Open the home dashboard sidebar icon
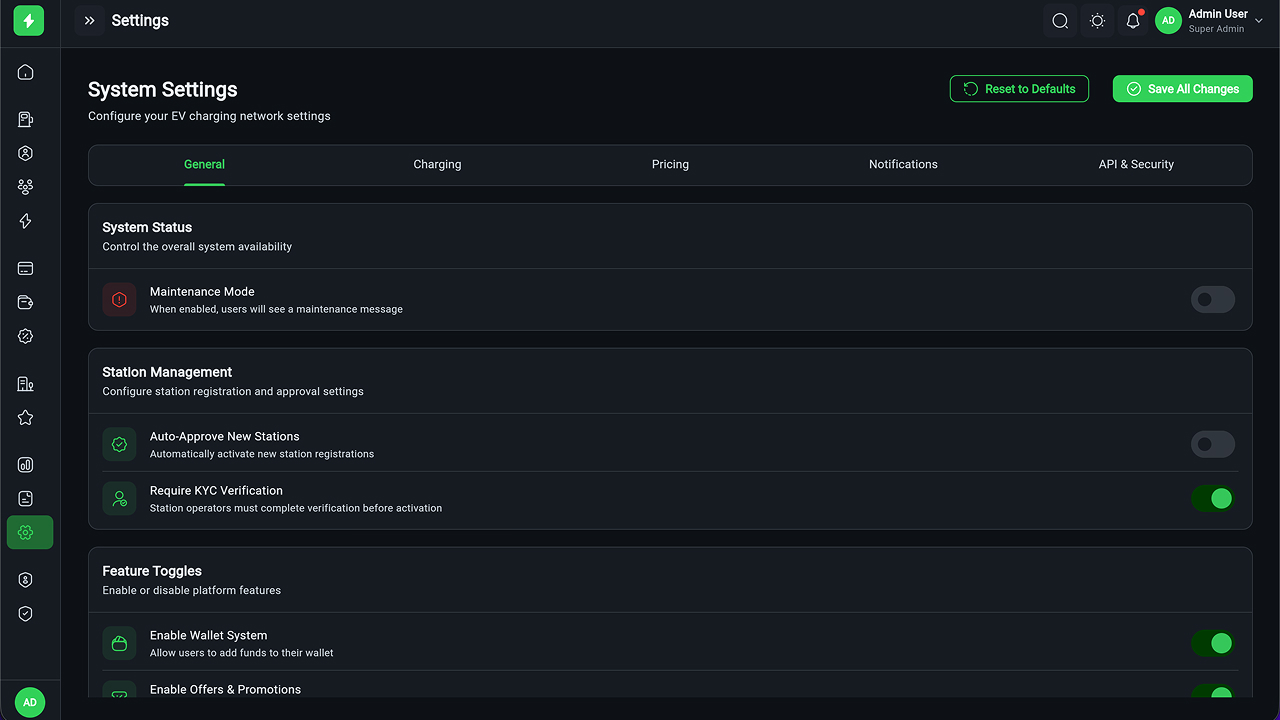 26,72
